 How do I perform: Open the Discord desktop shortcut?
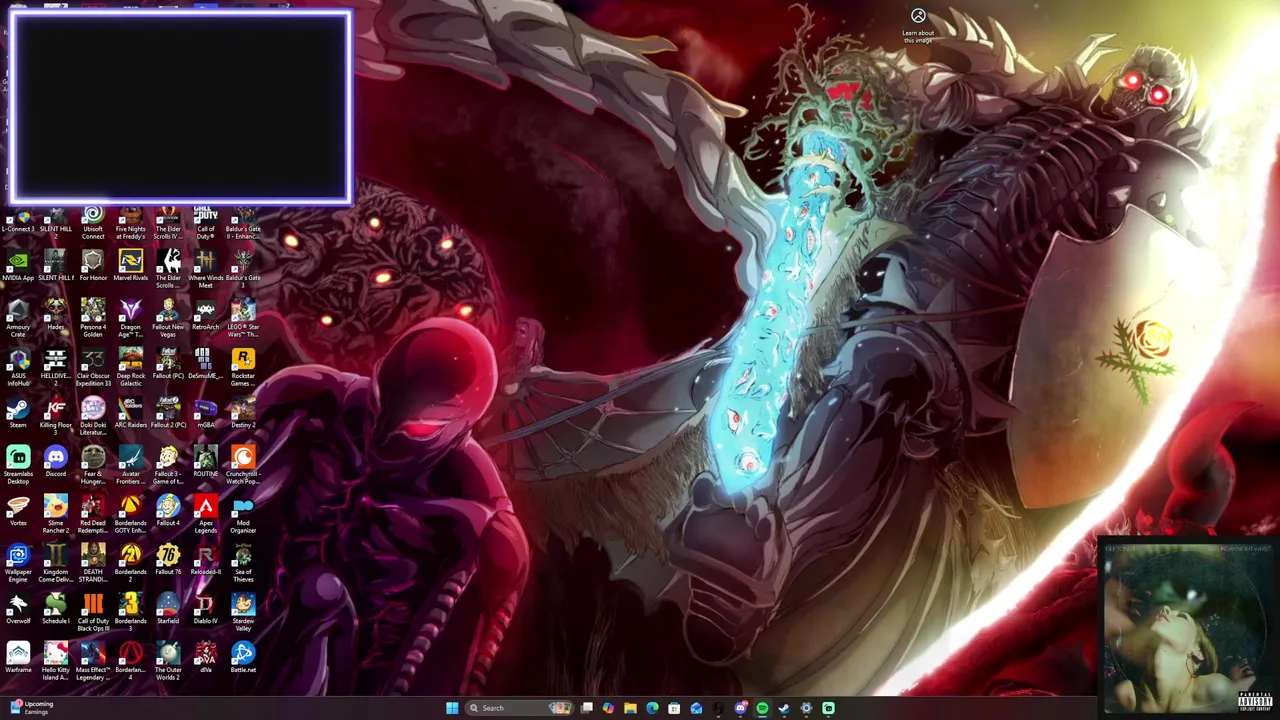pyautogui.click(x=56, y=462)
